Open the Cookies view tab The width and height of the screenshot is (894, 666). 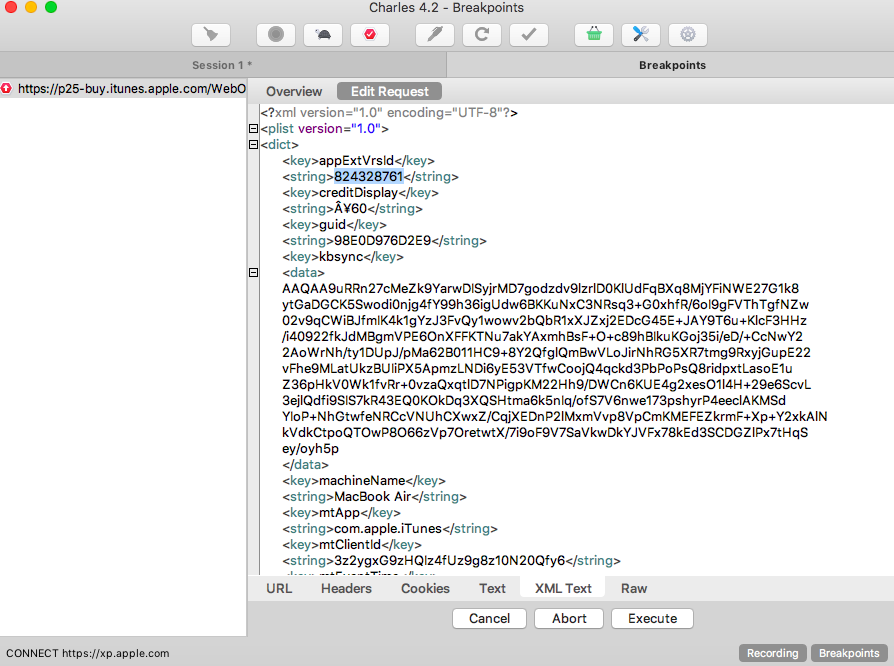tap(425, 588)
